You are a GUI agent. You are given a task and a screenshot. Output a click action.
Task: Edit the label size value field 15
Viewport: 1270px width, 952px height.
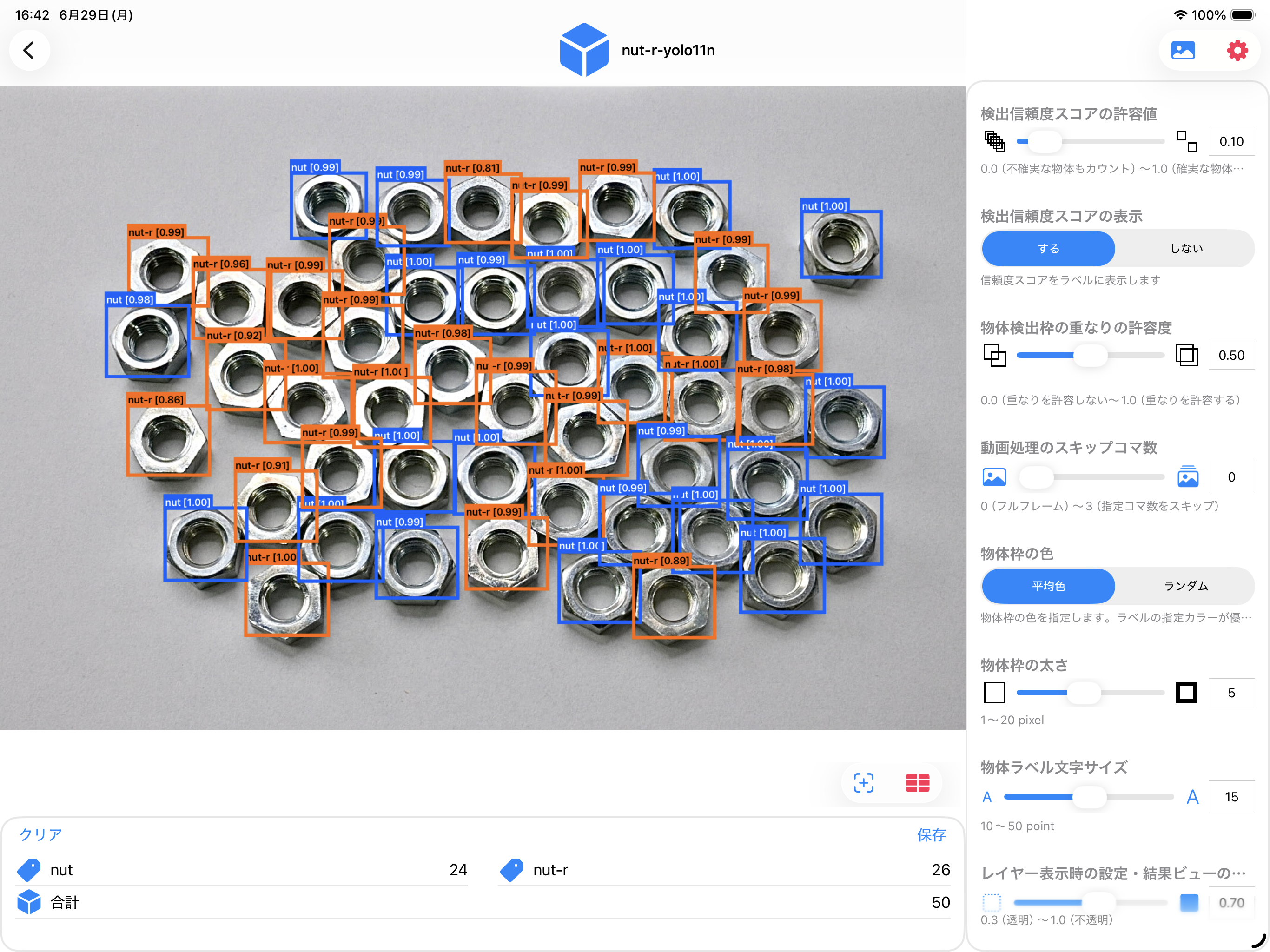pos(1231,797)
